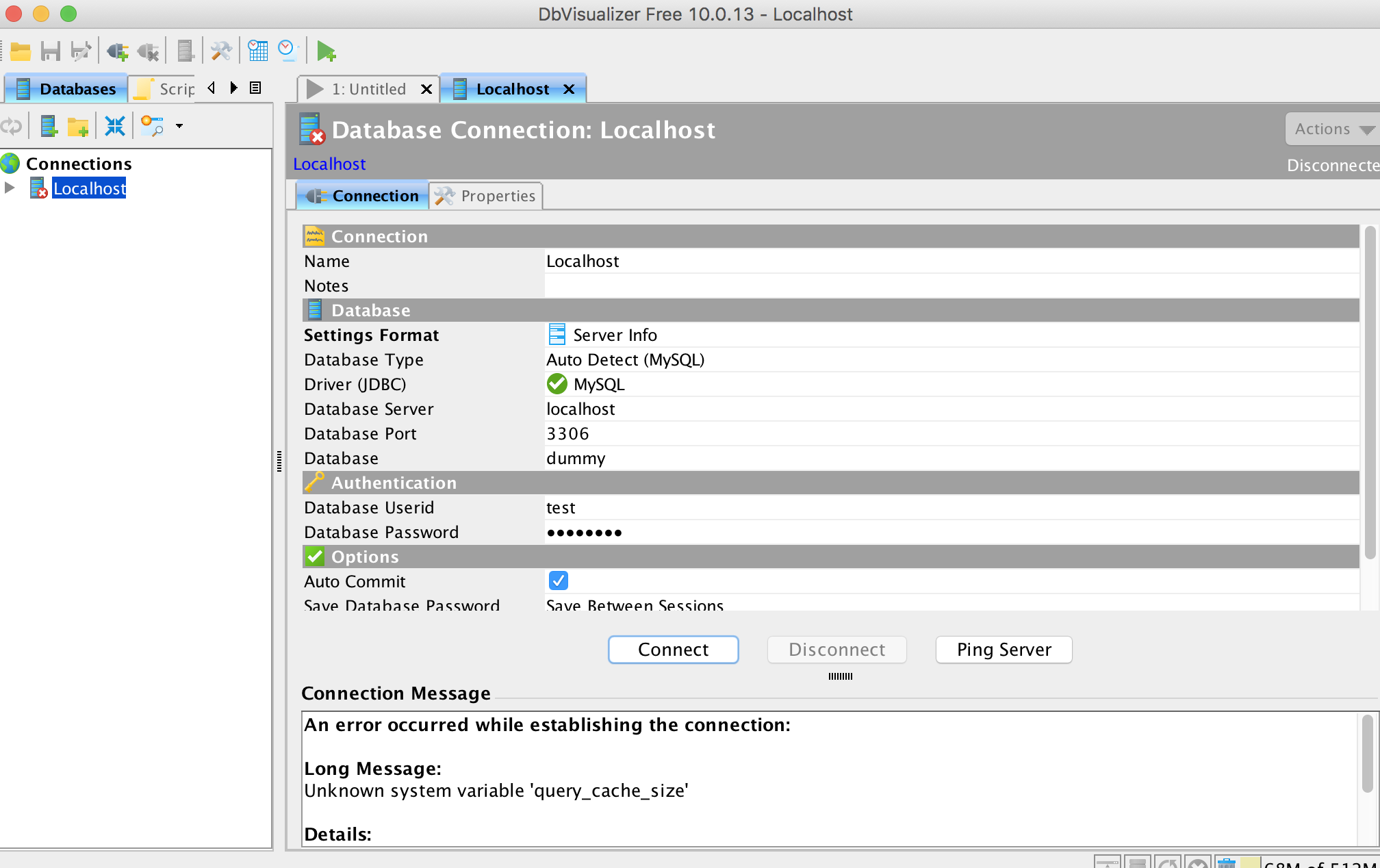The height and width of the screenshot is (868, 1380).
Task: Edit the Database name field dummy
Action: click(x=951, y=458)
